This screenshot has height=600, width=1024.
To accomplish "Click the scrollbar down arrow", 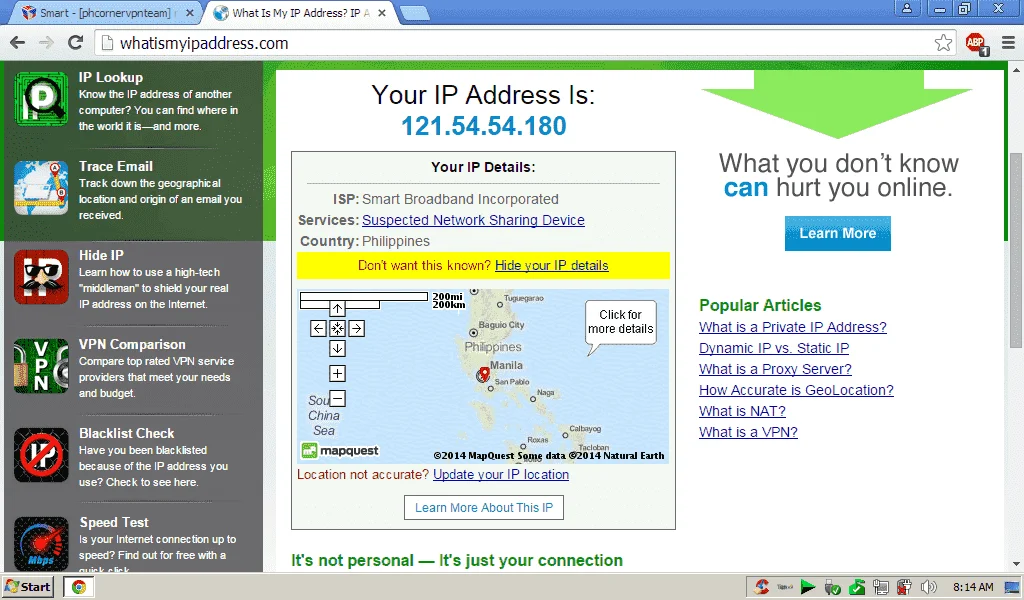I will point(1016,564).
